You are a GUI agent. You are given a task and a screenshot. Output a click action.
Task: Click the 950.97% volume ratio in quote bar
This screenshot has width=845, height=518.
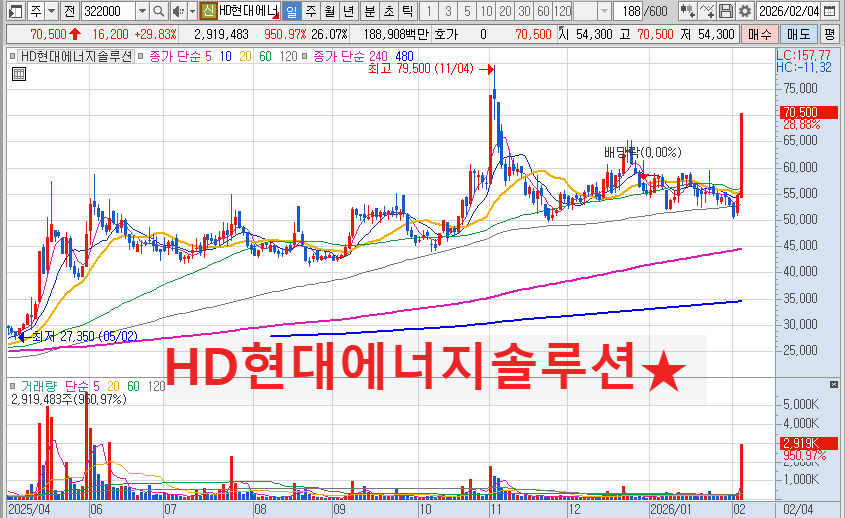tap(285, 34)
